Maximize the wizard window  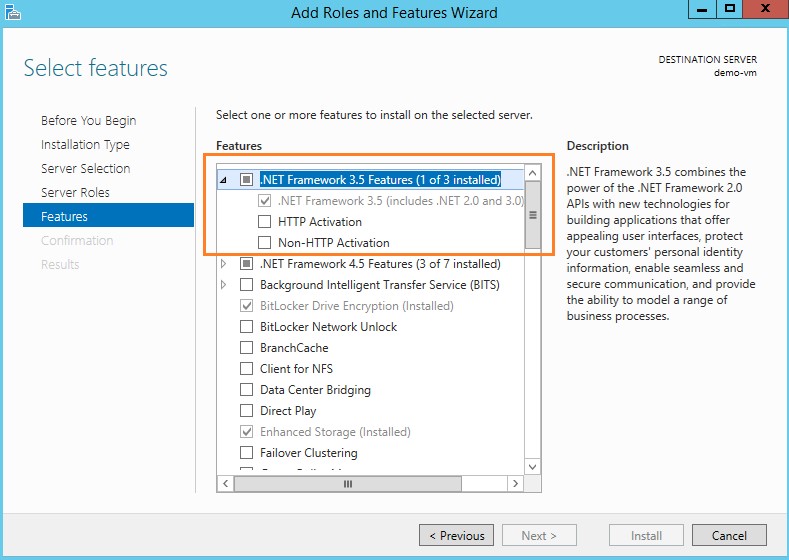point(730,9)
